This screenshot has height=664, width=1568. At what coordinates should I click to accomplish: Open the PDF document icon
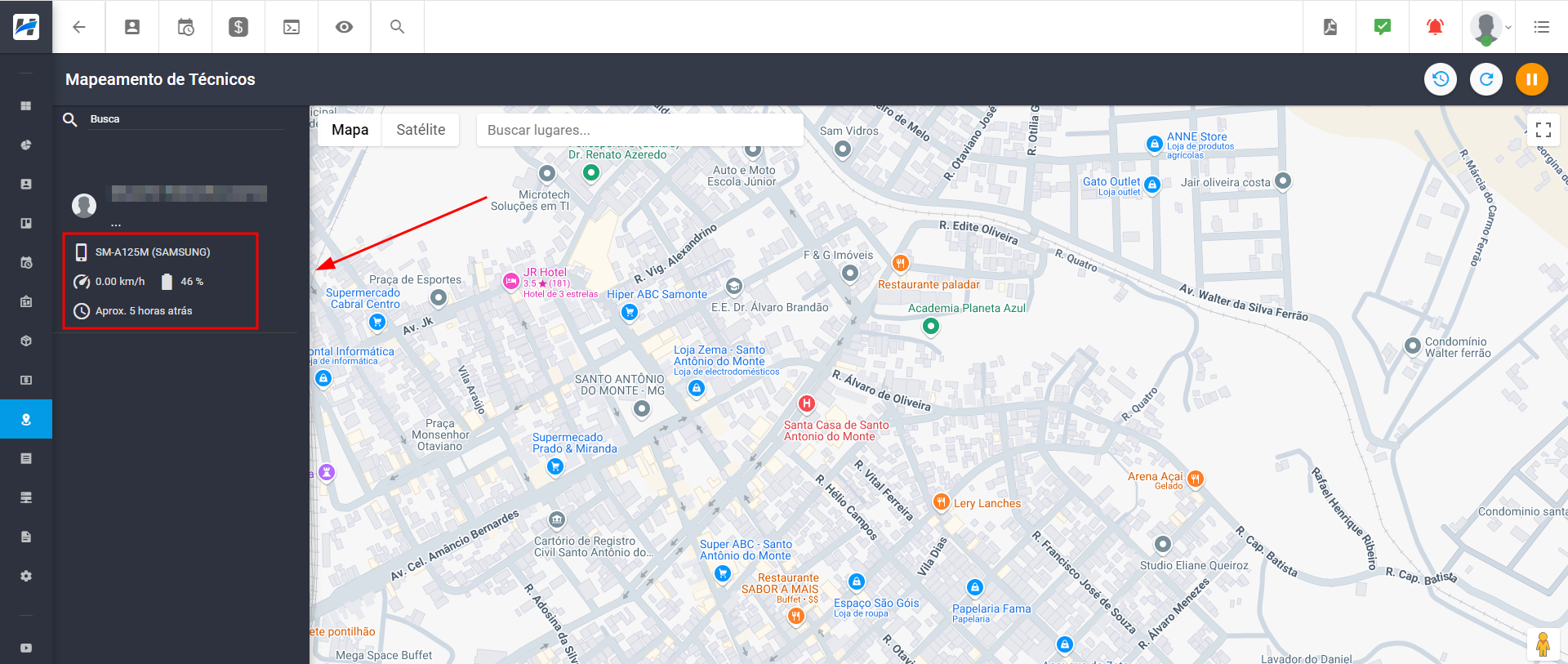1330,27
